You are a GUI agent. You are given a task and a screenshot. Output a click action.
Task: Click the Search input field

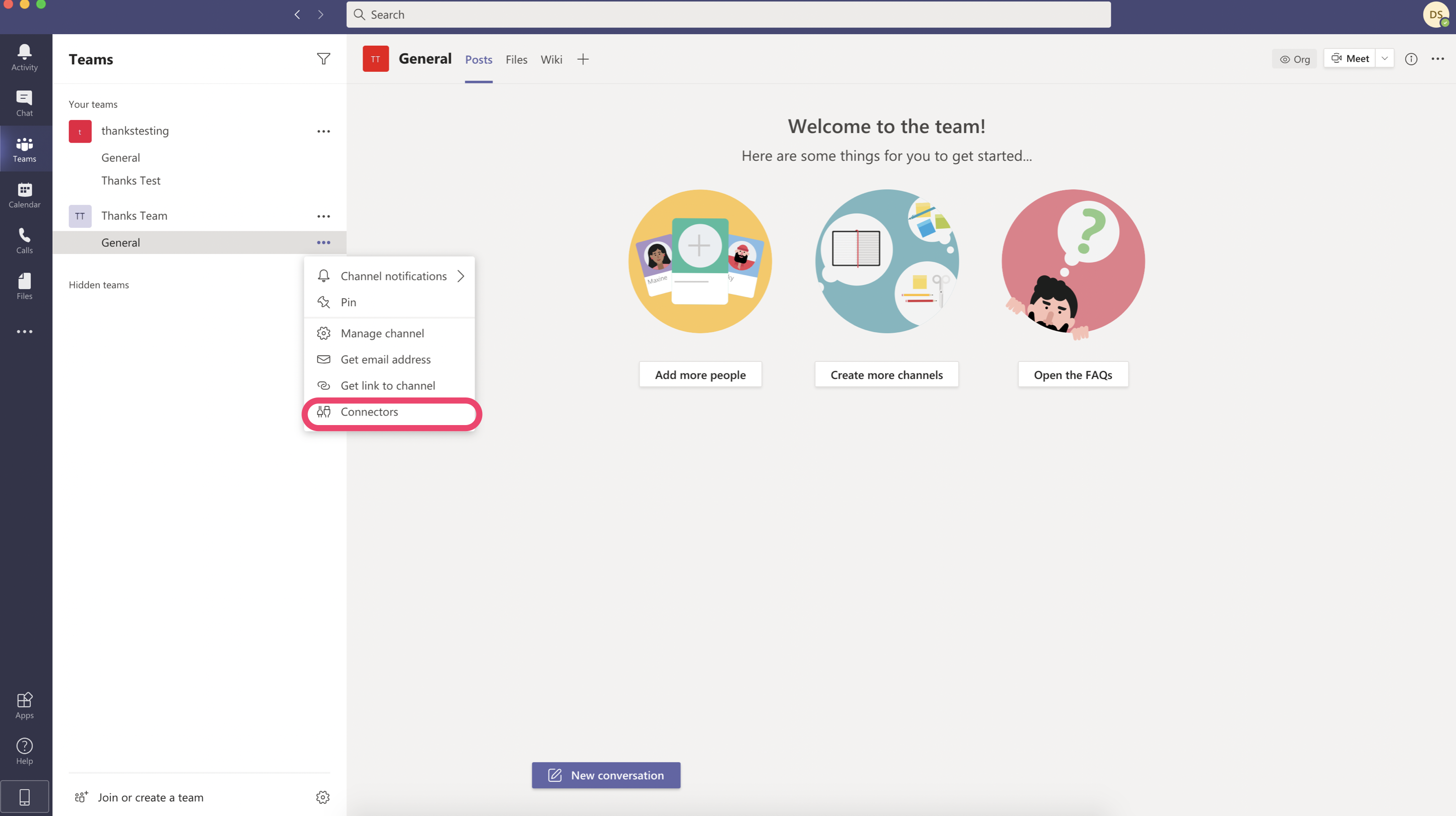[x=728, y=15]
